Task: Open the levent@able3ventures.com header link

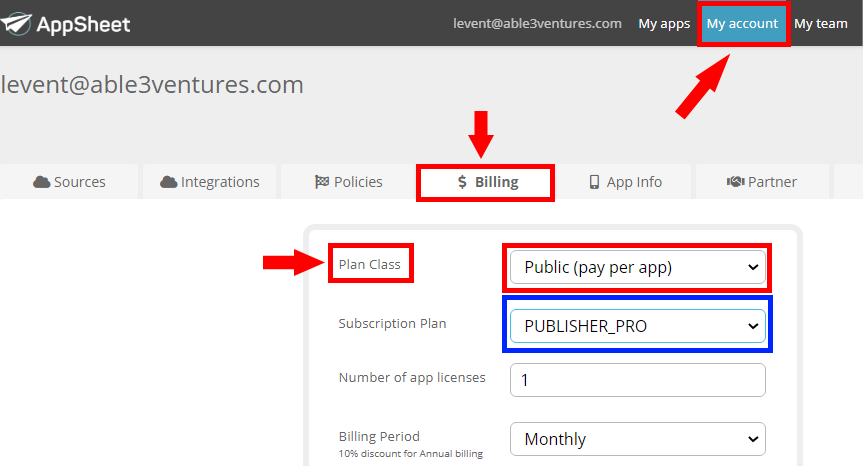Action: pyautogui.click(x=537, y=24)
